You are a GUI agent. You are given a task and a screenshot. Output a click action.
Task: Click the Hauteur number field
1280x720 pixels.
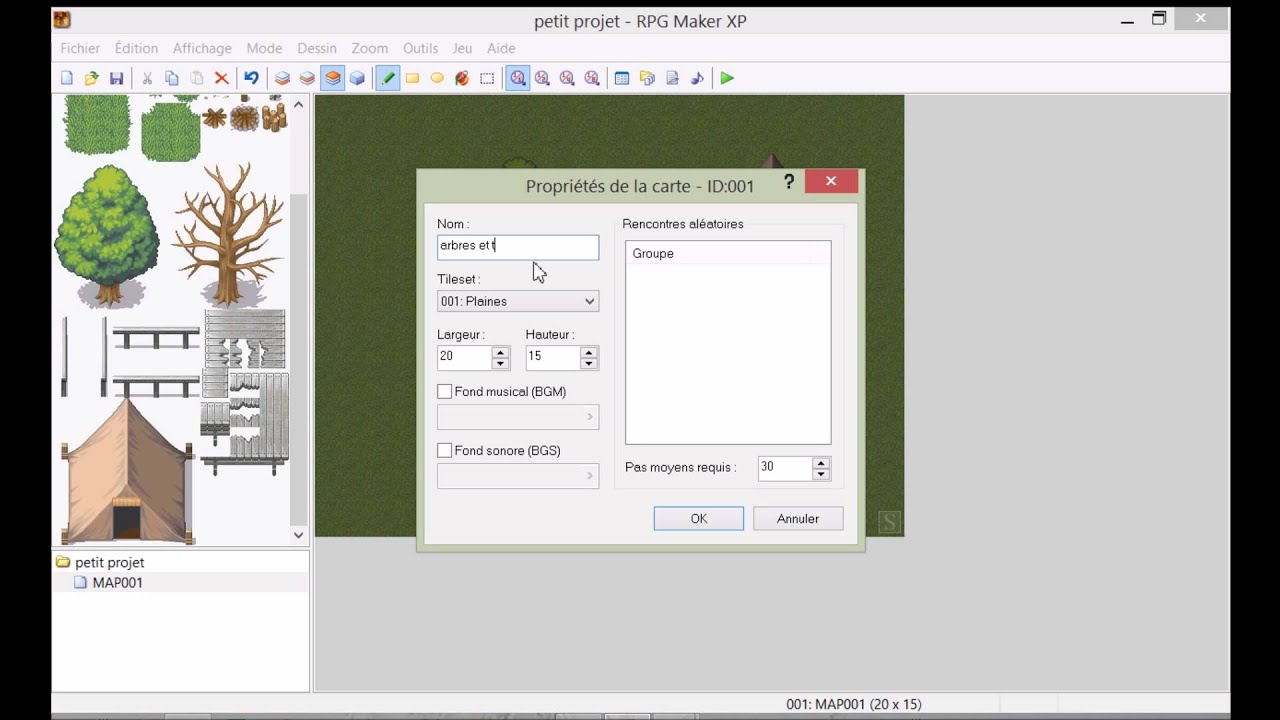553,357
